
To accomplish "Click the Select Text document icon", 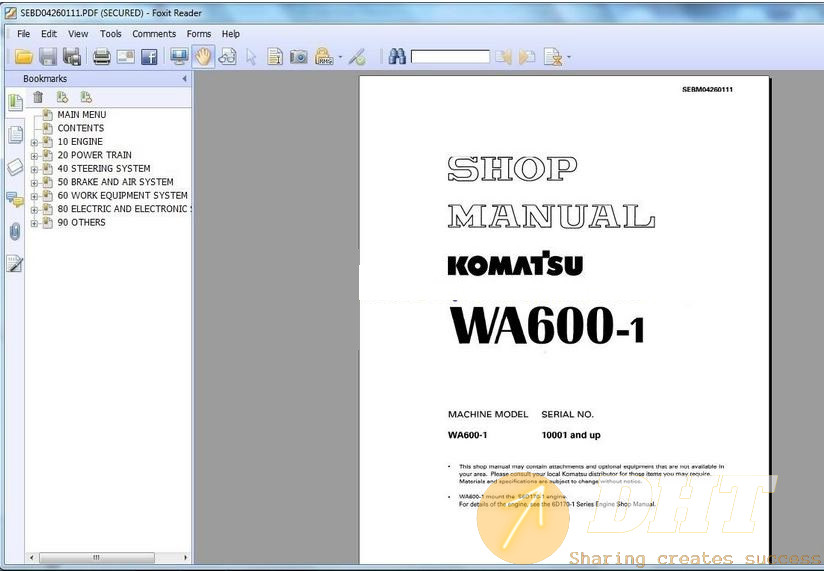I will tap(275, 57).
